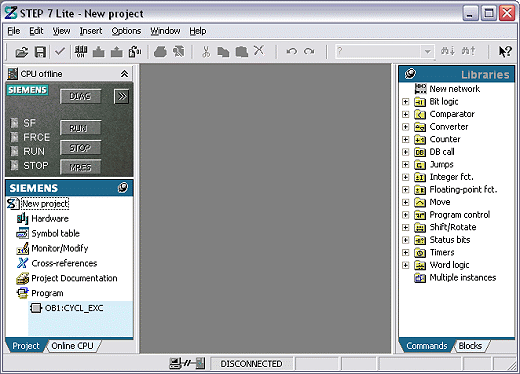Open the Options menu
The width and height of the screenshot is (520, 374).
click(126, 31)
